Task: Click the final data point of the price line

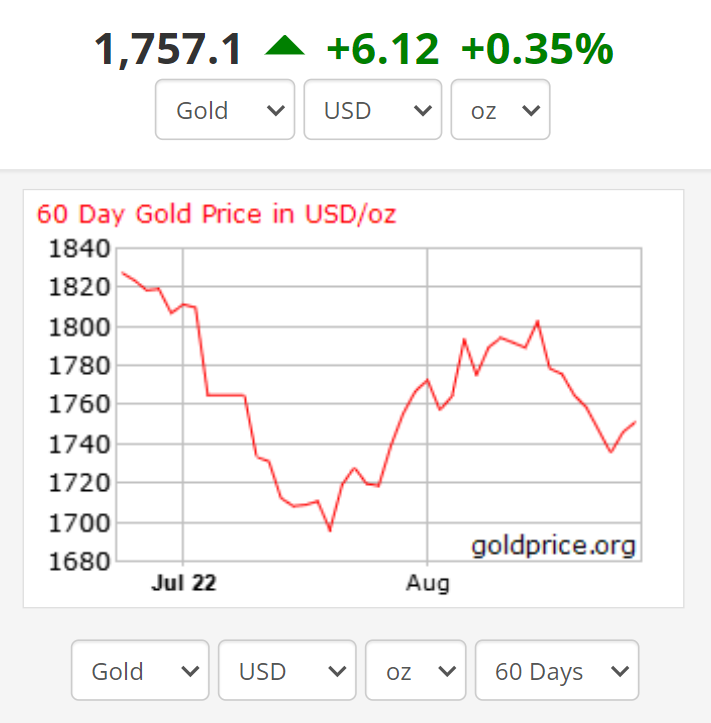Action: pos(635,422)
